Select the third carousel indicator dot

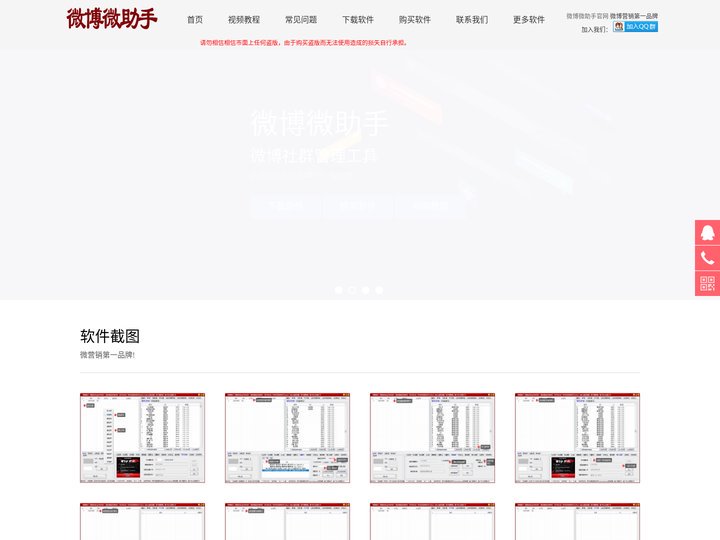[x=366, y=290]
